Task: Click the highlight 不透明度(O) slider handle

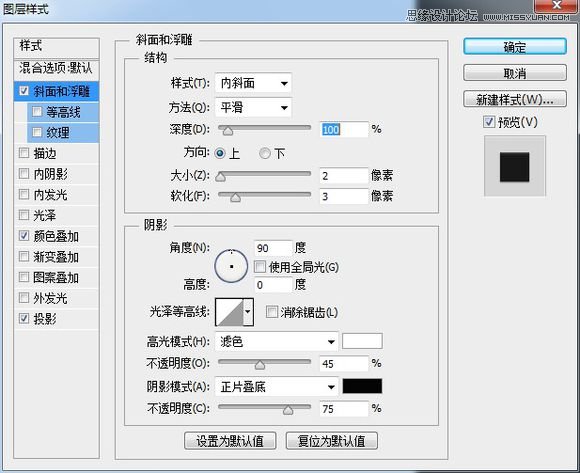Action: tap(260, 365)
